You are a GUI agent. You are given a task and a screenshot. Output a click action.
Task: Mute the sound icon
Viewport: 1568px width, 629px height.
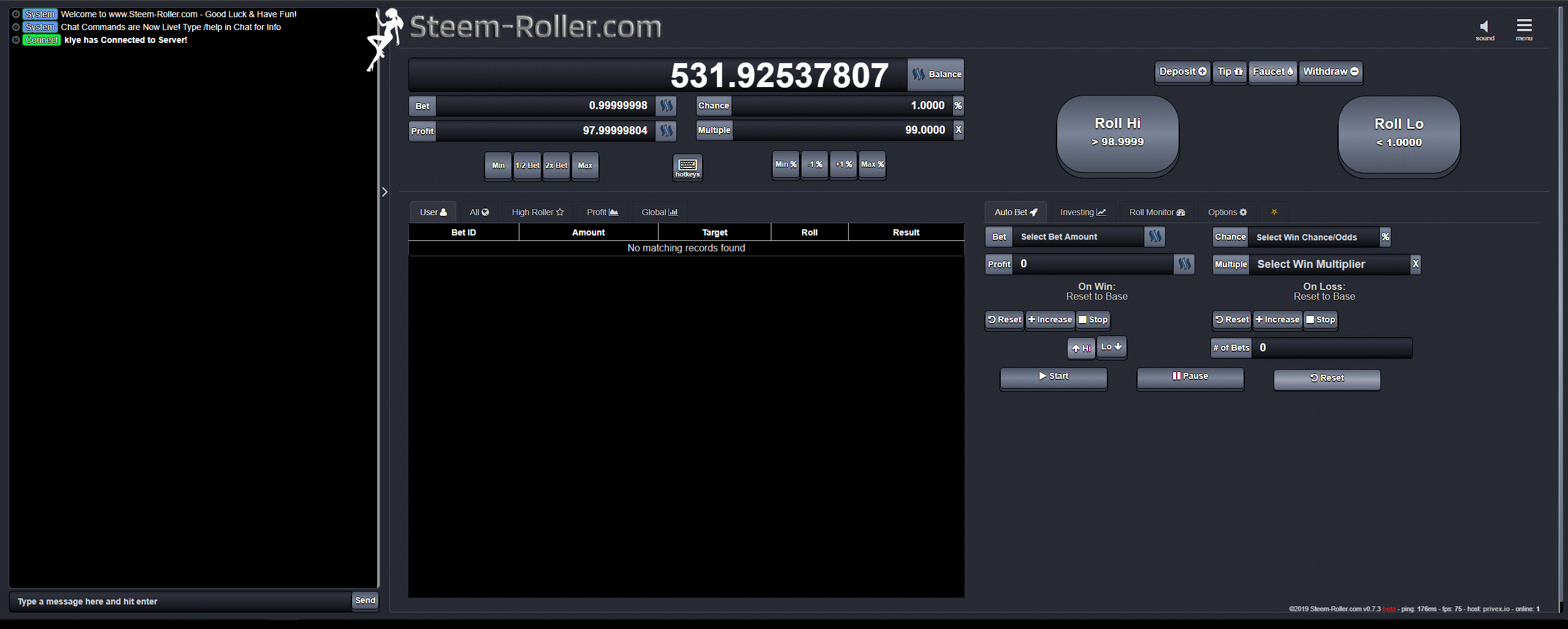point(1484,27)
